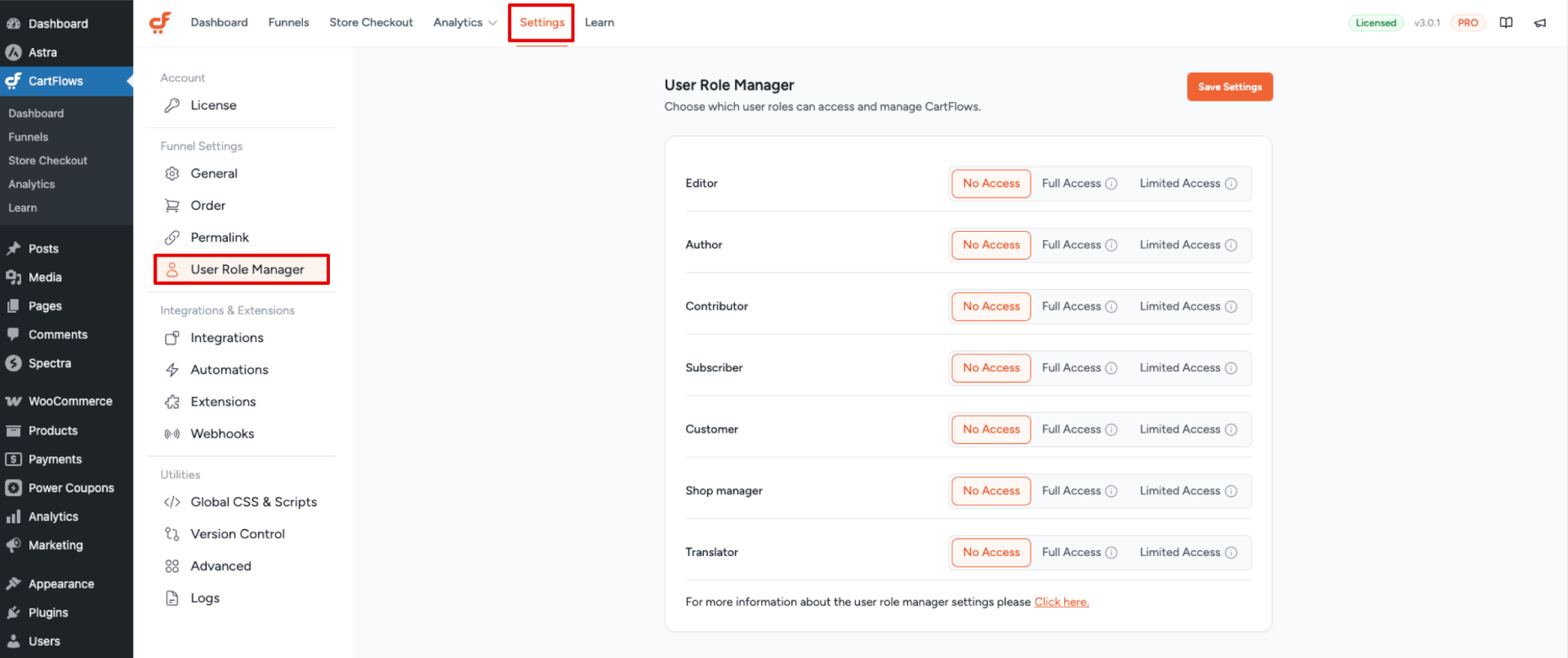Set Shop manager role to Limited Access

tap(1179, 491)
